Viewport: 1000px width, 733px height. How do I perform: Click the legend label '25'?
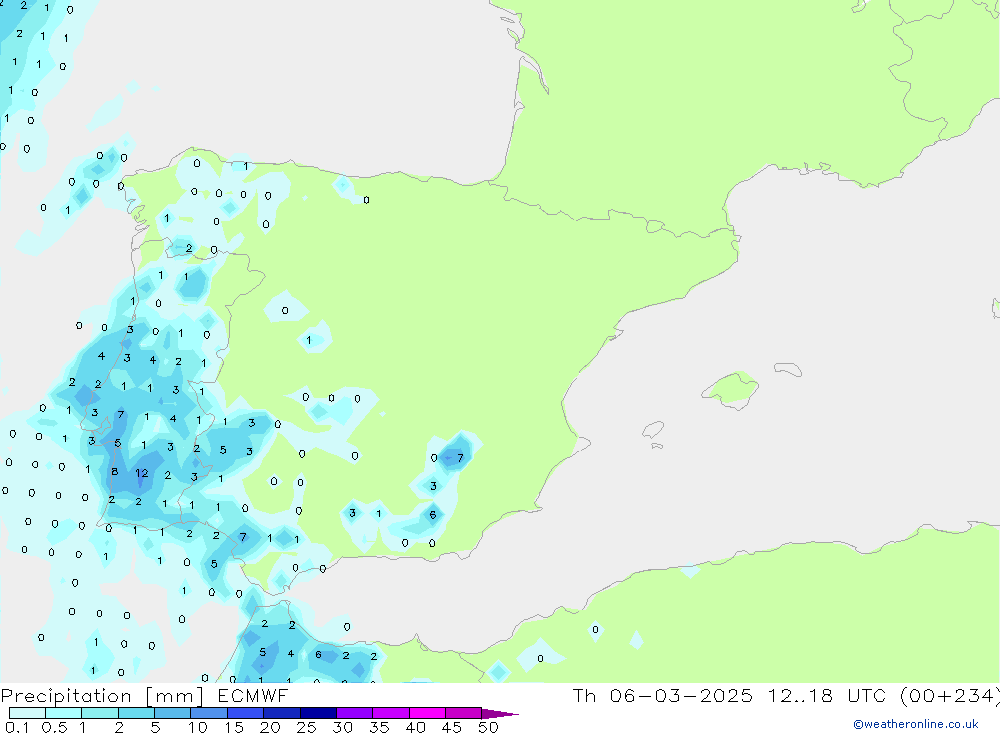point(307,727)
